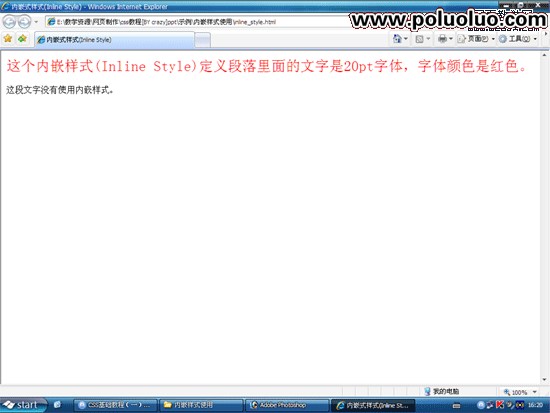
Task: Click the Home page icon
Action: [397, 39]
